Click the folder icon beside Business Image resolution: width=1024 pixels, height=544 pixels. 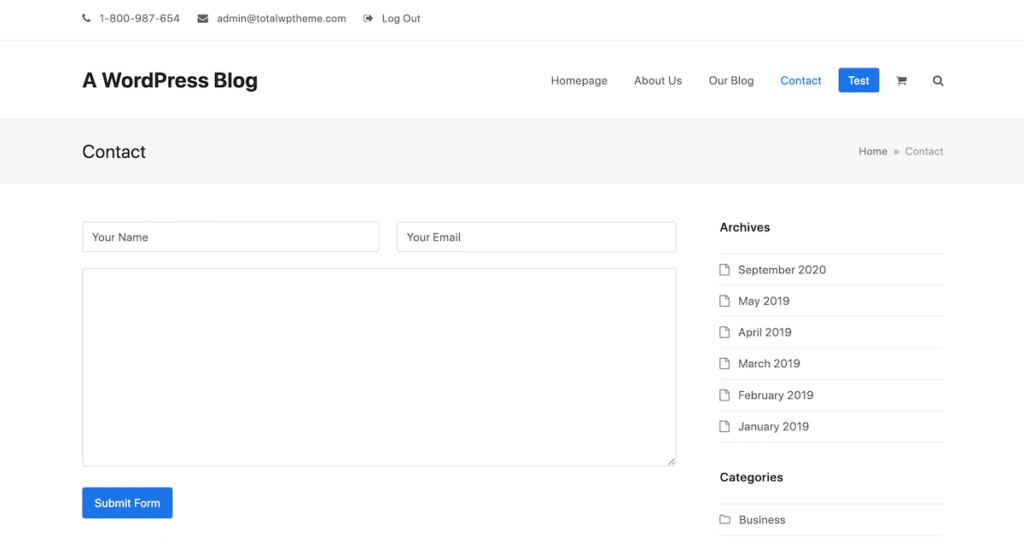725,520
